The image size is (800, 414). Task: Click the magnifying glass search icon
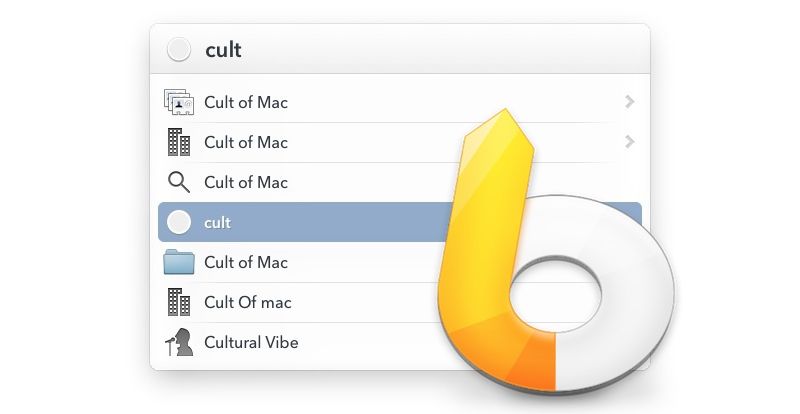pos(178,182)
